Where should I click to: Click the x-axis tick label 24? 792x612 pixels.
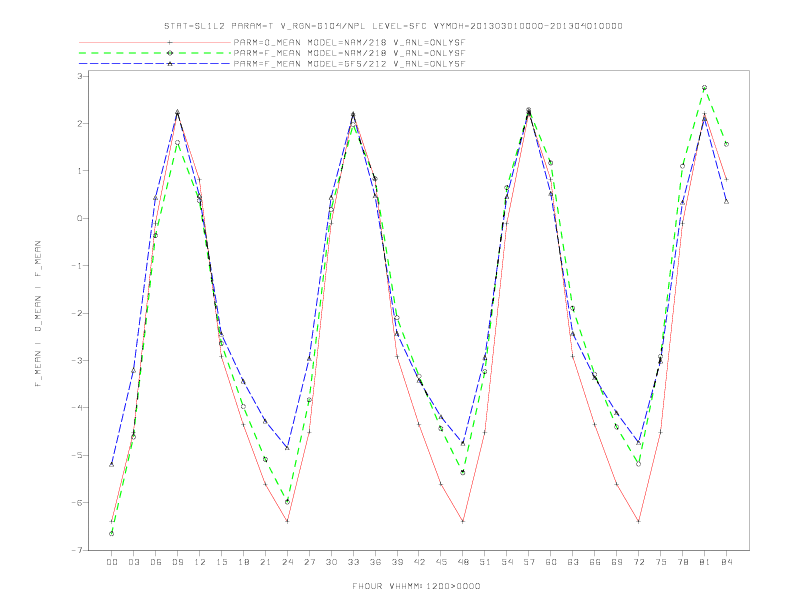[x=287, y=562]
